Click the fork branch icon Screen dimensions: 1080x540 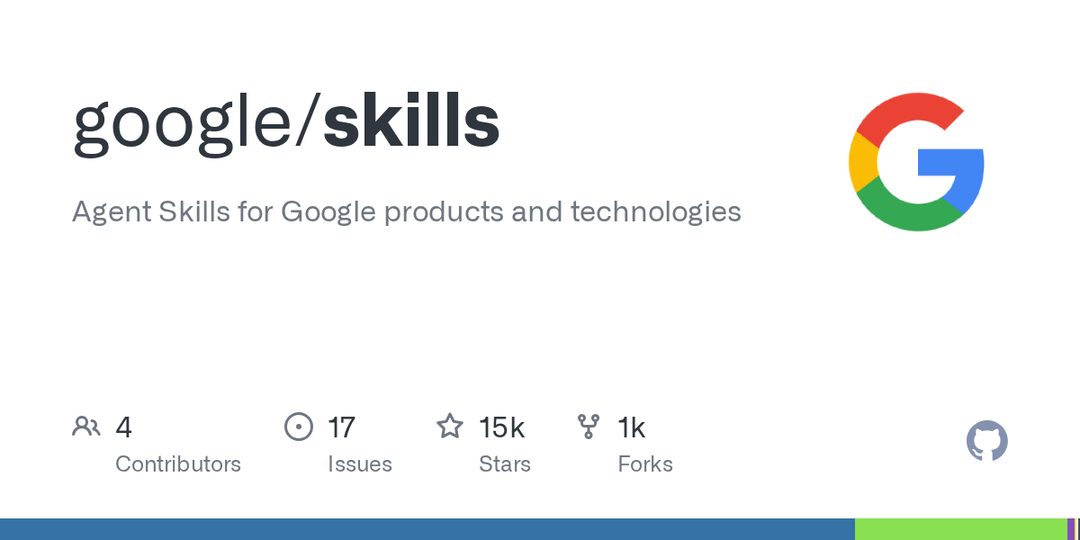[589, 427]
